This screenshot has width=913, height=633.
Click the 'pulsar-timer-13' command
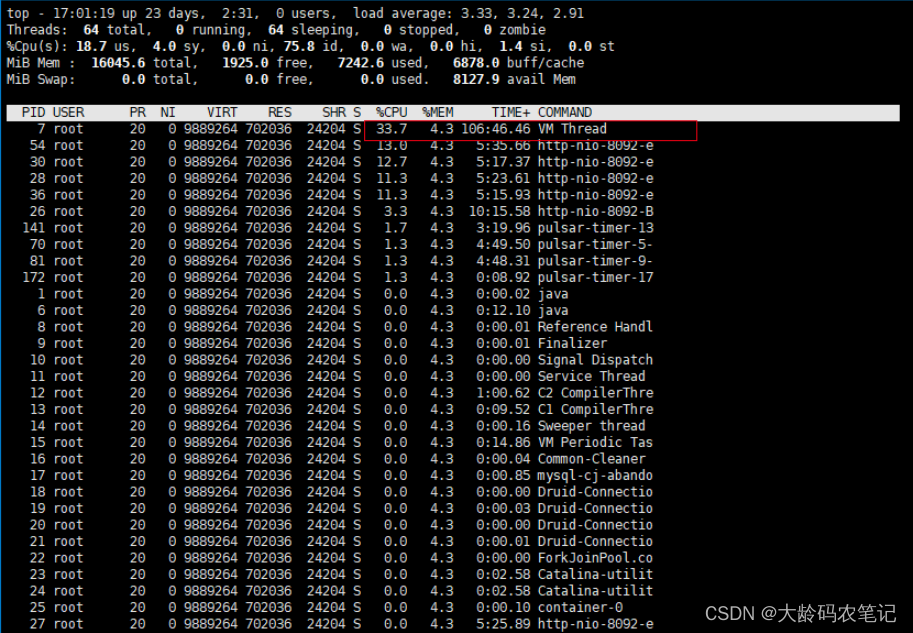(x=596, y=228)
